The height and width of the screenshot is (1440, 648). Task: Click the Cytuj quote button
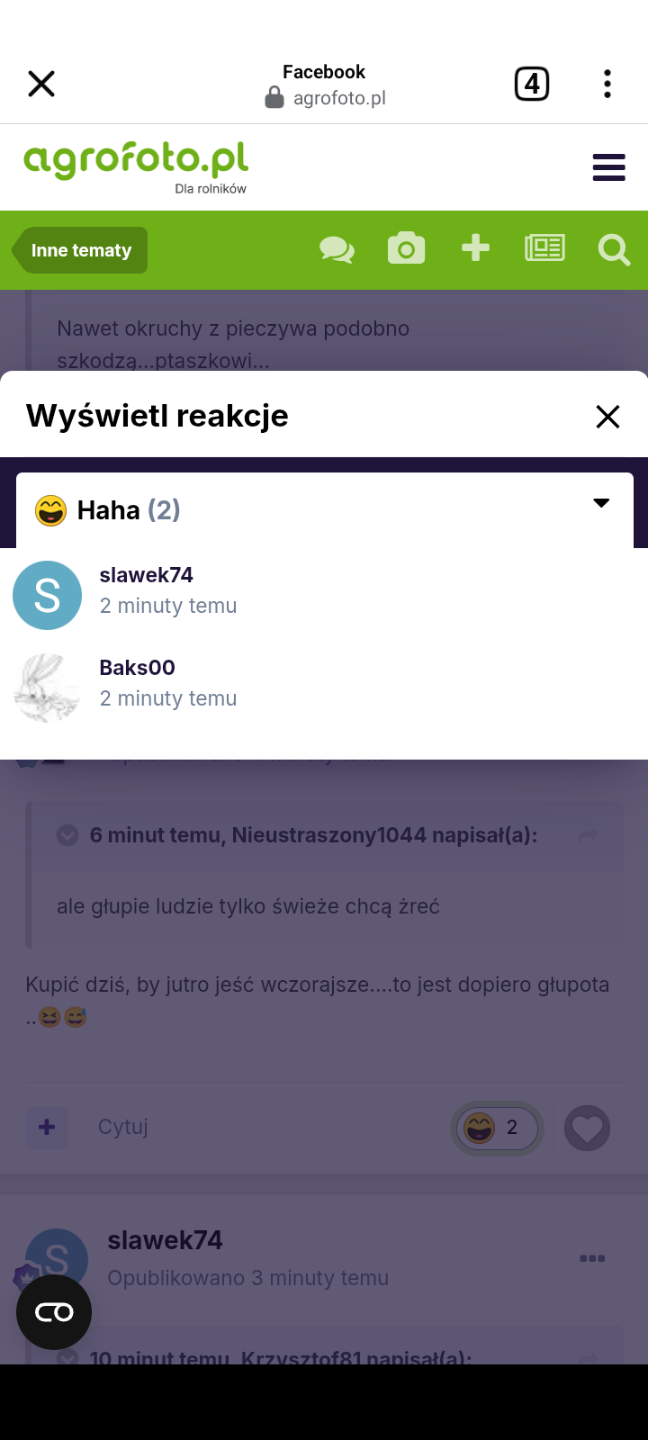point(123,1127)
